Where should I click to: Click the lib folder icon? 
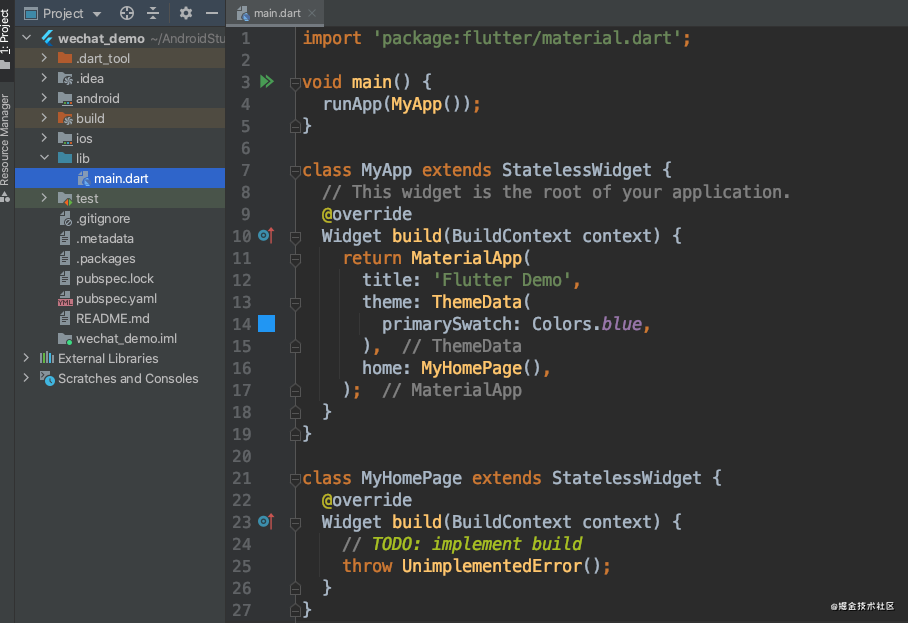click(x=65, y=158)
